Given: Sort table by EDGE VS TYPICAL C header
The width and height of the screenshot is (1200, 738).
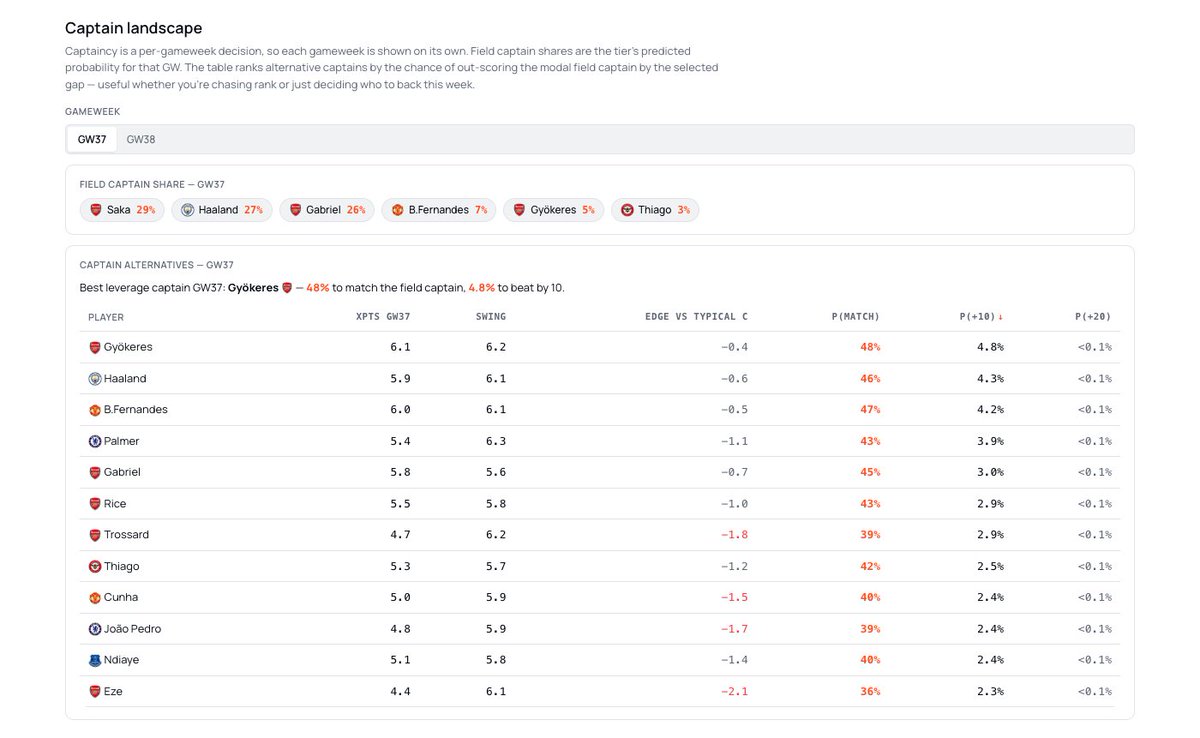Looking at the screenshot, I should point(696,317).
